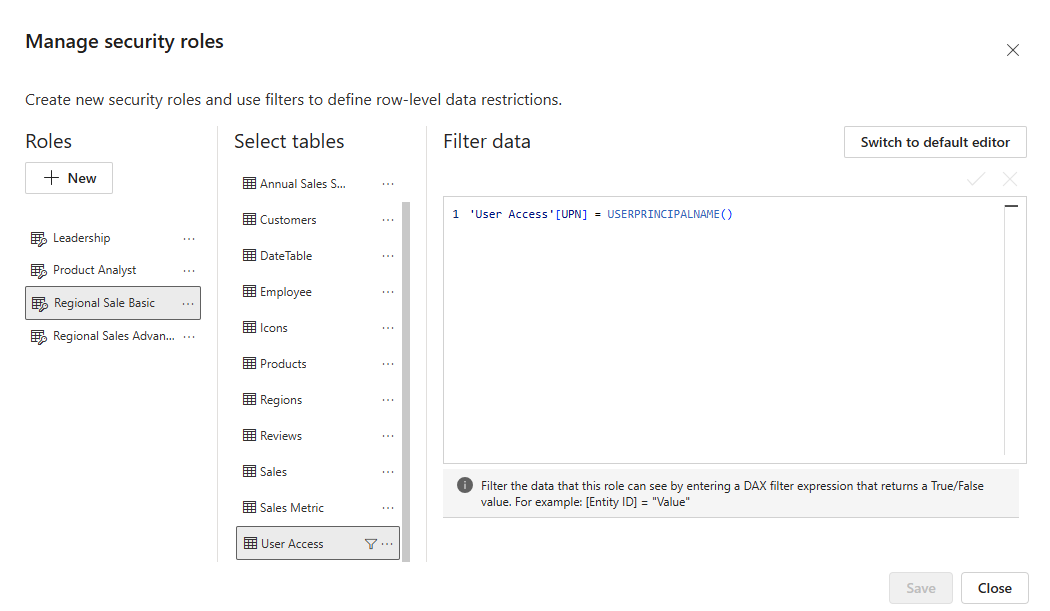Open more options for Product Analyst role

click(189, 271)
